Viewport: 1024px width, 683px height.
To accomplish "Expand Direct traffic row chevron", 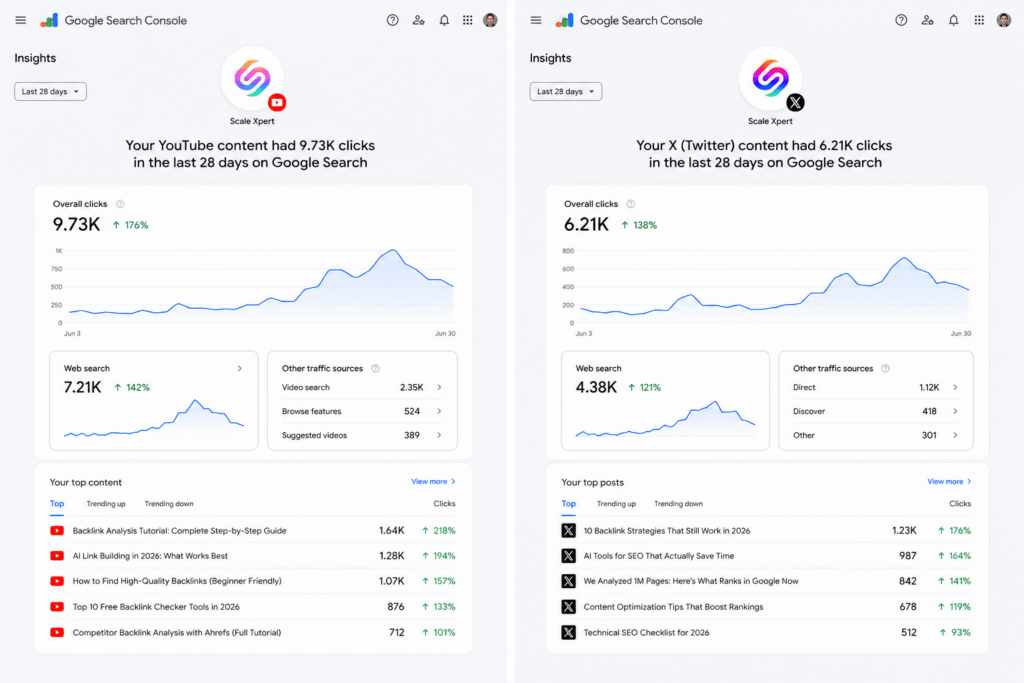I will click(x=955, y=387).
